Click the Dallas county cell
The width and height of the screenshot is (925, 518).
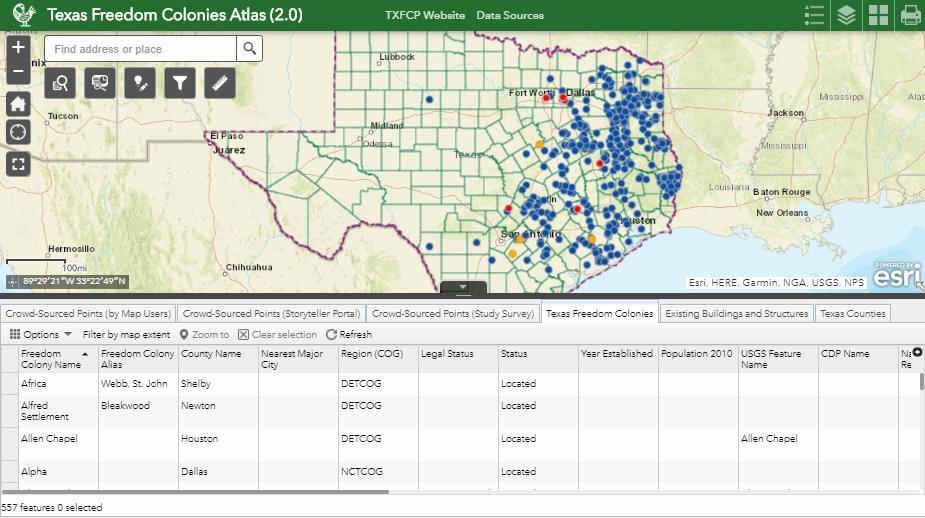(218, 472)
